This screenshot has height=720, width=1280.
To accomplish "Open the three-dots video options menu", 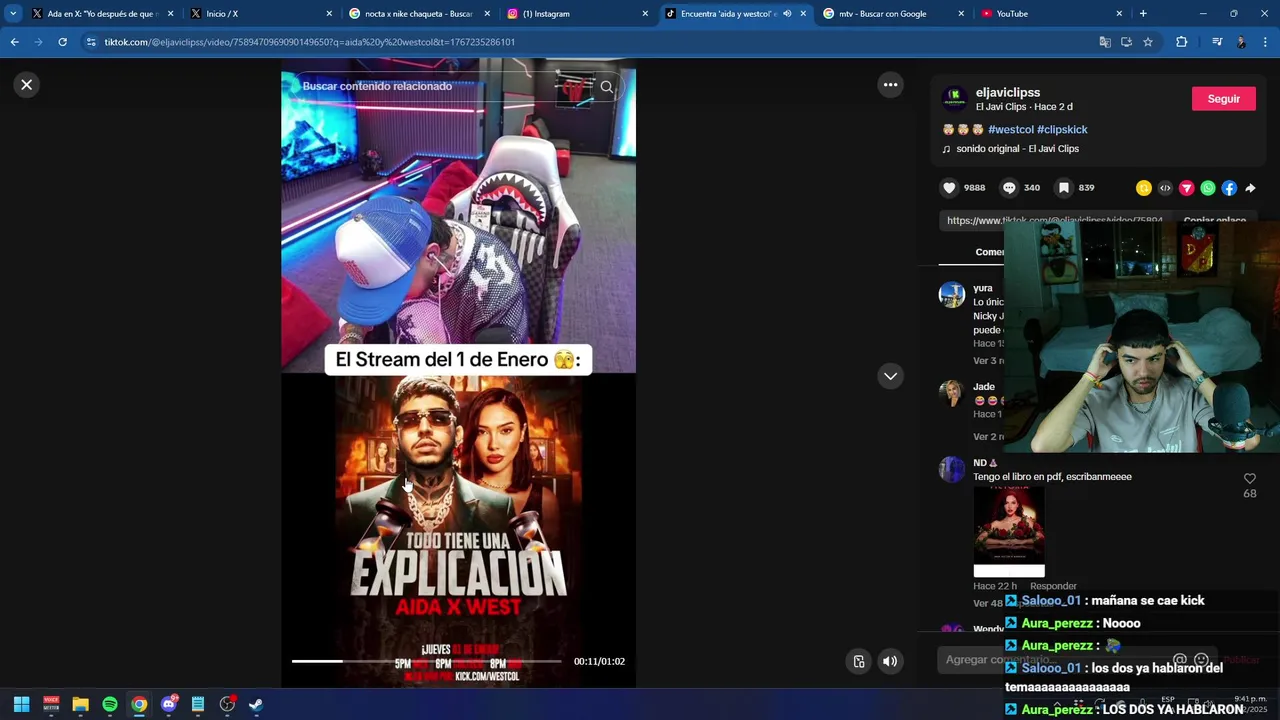I will coord(890,85).
